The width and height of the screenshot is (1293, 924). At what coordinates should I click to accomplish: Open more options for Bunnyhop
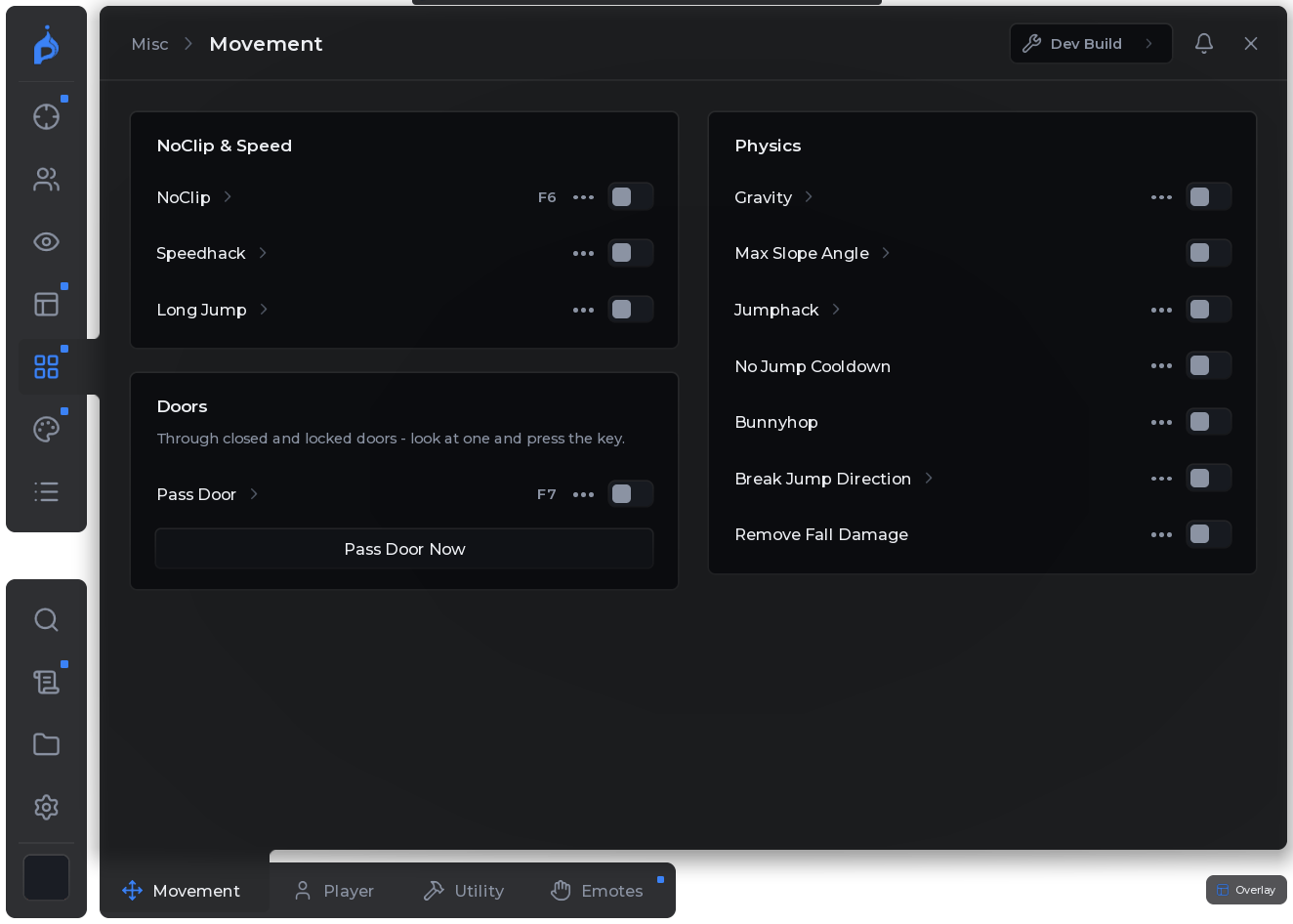[1161, 422]
